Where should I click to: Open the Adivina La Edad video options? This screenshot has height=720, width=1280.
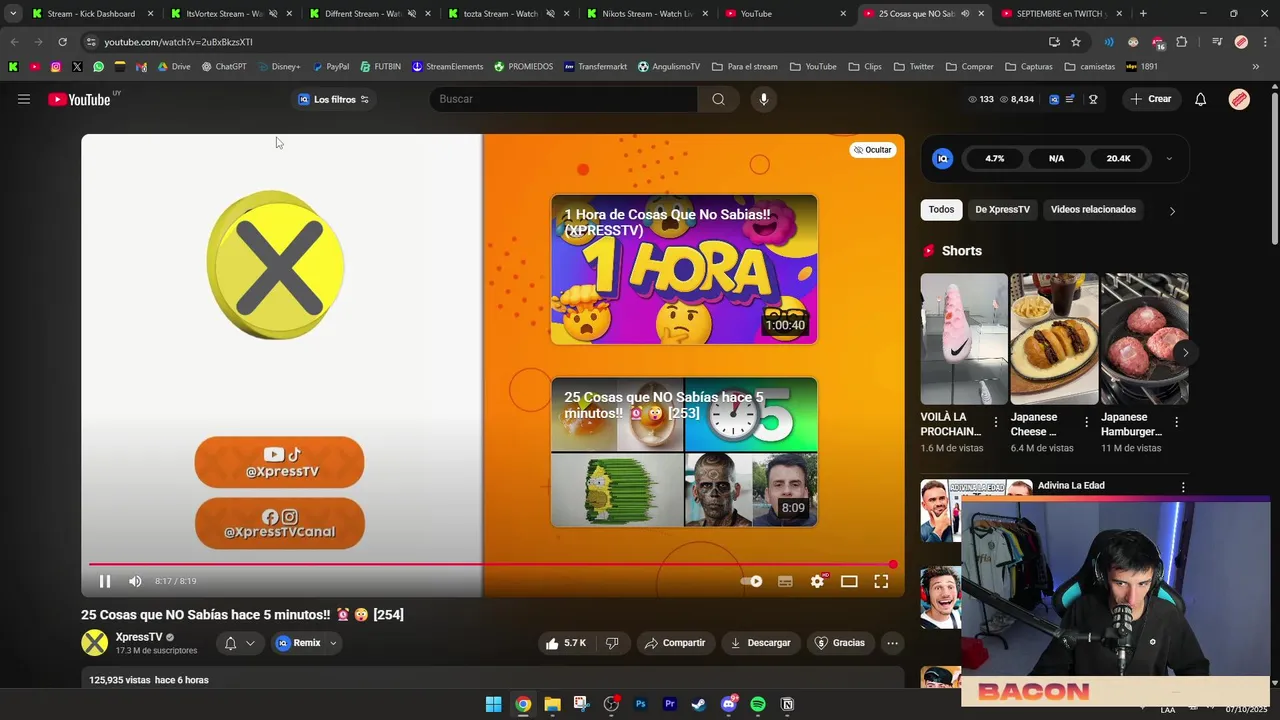1183,487
